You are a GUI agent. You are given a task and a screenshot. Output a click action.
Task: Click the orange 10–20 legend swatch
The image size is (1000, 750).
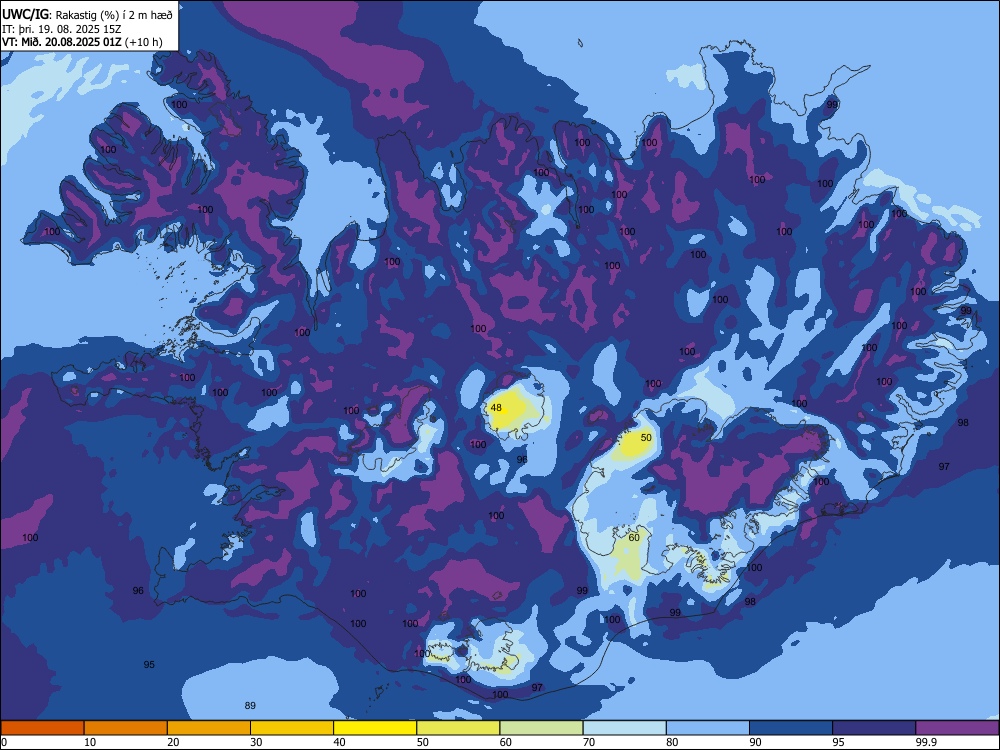pos(126,728)
